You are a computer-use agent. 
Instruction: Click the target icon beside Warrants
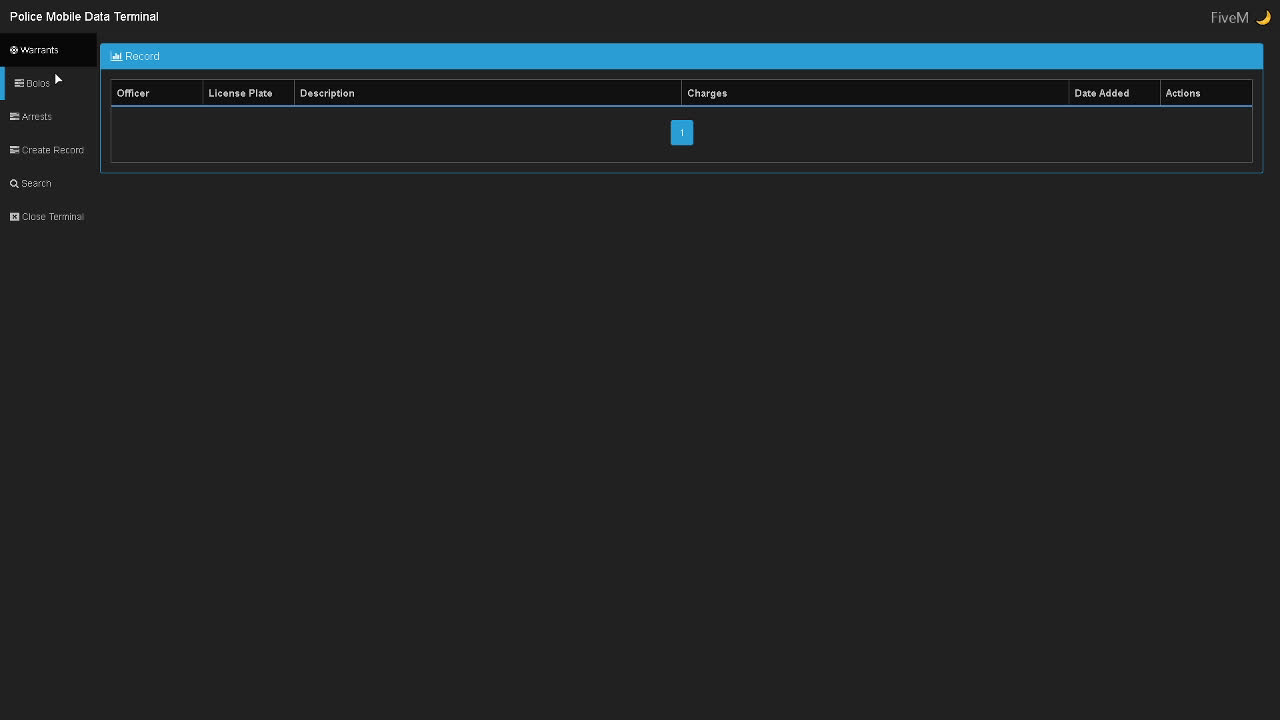[x=14, y=49]
